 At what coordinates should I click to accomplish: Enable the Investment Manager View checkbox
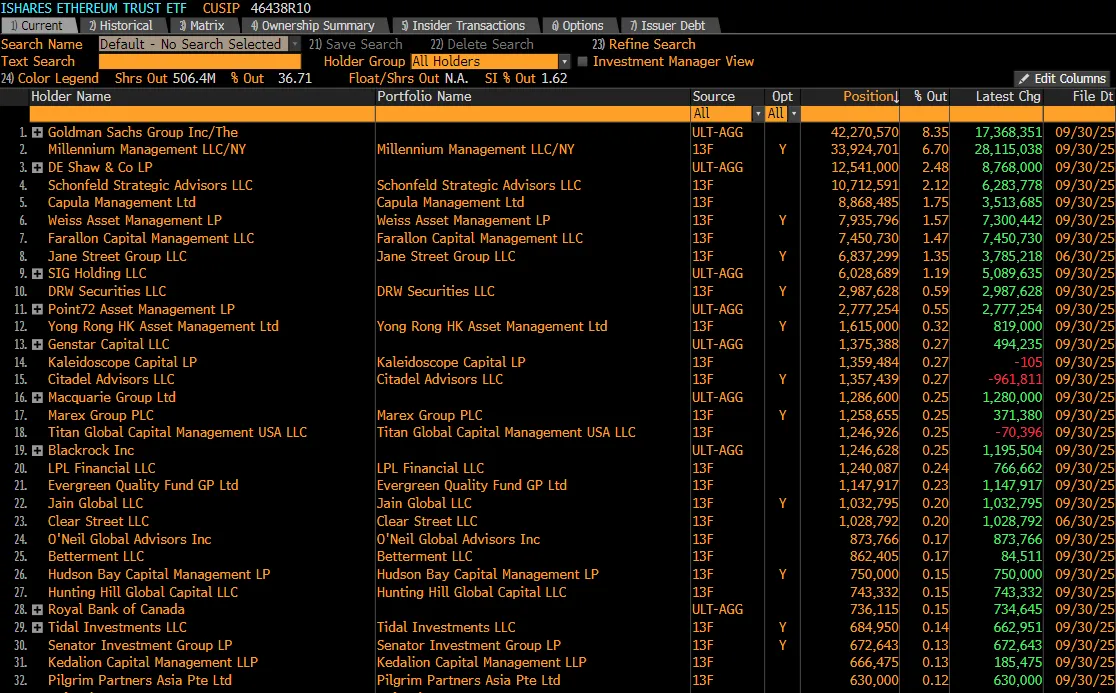(582, 62)
